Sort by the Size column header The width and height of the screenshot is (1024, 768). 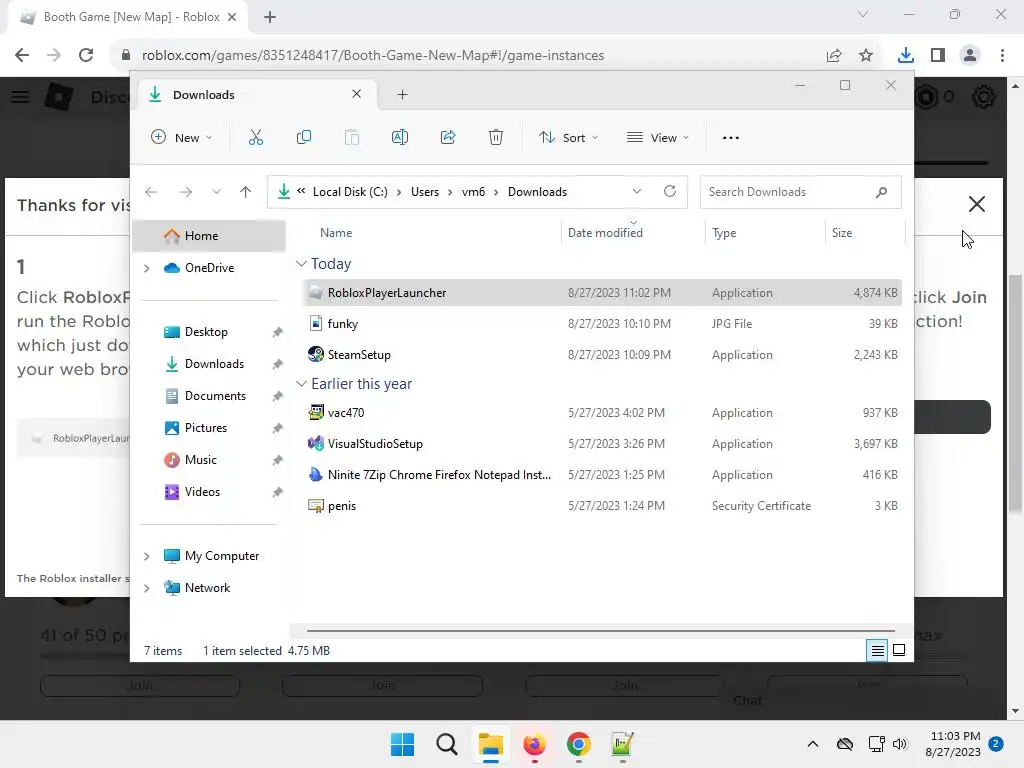coord(842,232)
